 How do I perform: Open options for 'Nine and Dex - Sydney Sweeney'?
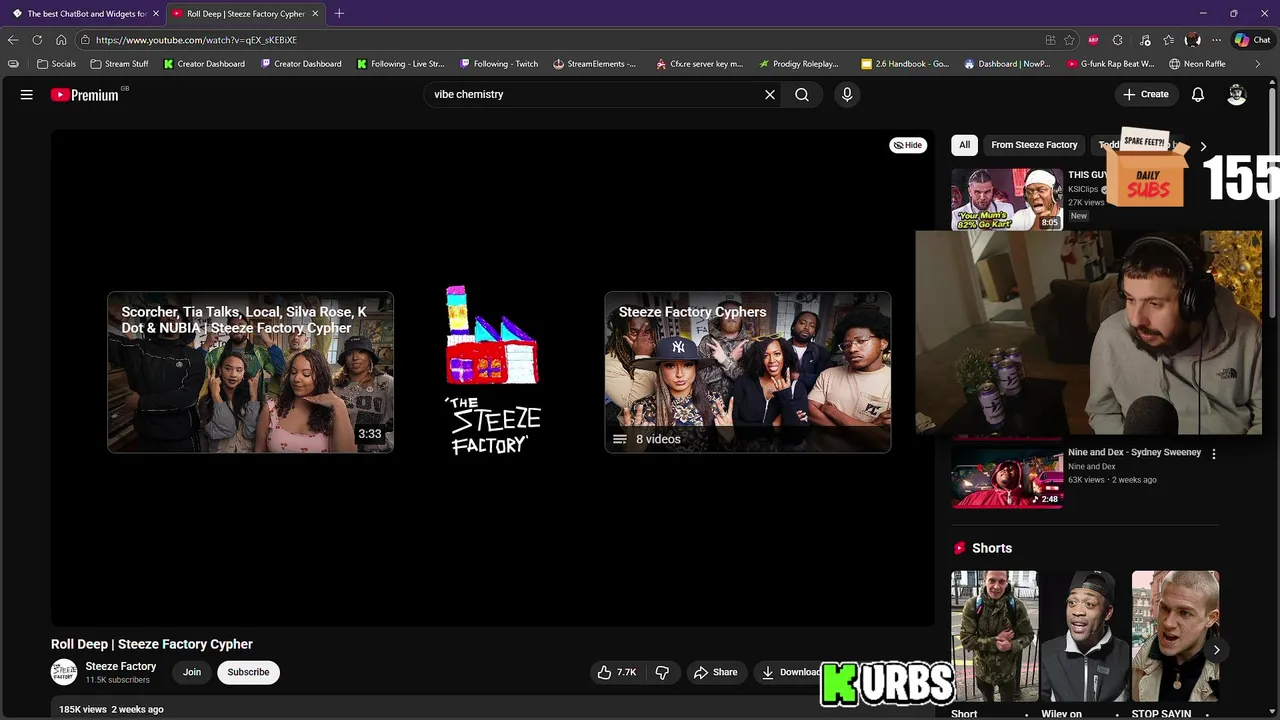1214,454
